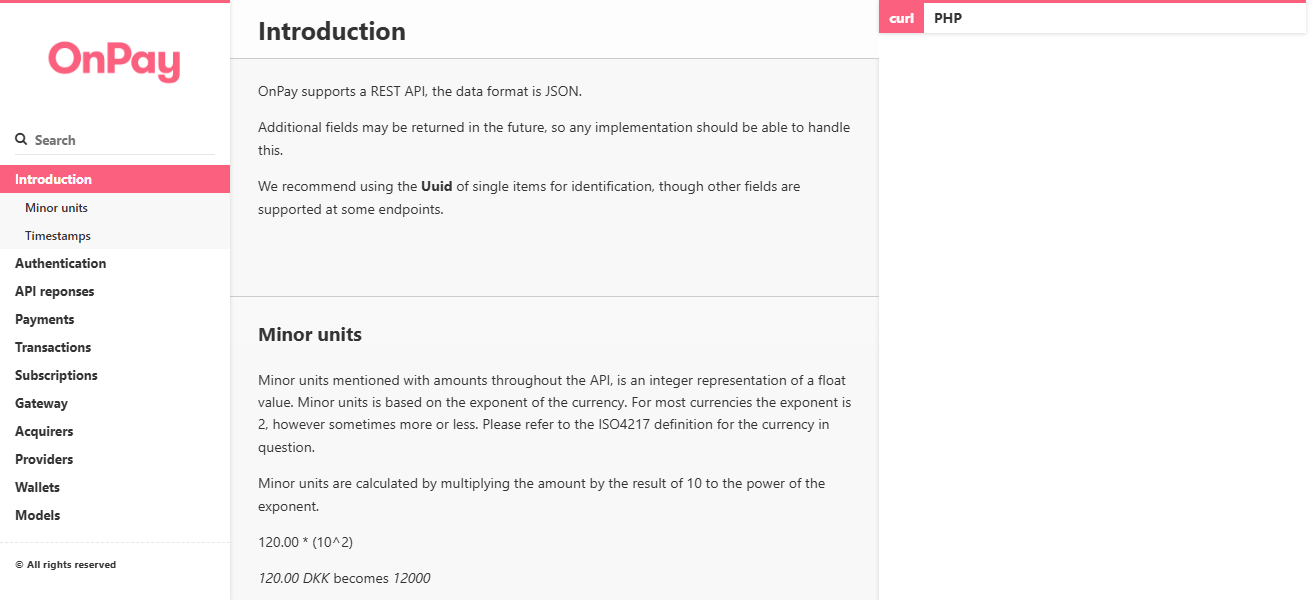The width and height of the screenshot is (1312, 600).
Task: Open the Wallets documentation
Action: pyautogui.click(x=37, y=487)
